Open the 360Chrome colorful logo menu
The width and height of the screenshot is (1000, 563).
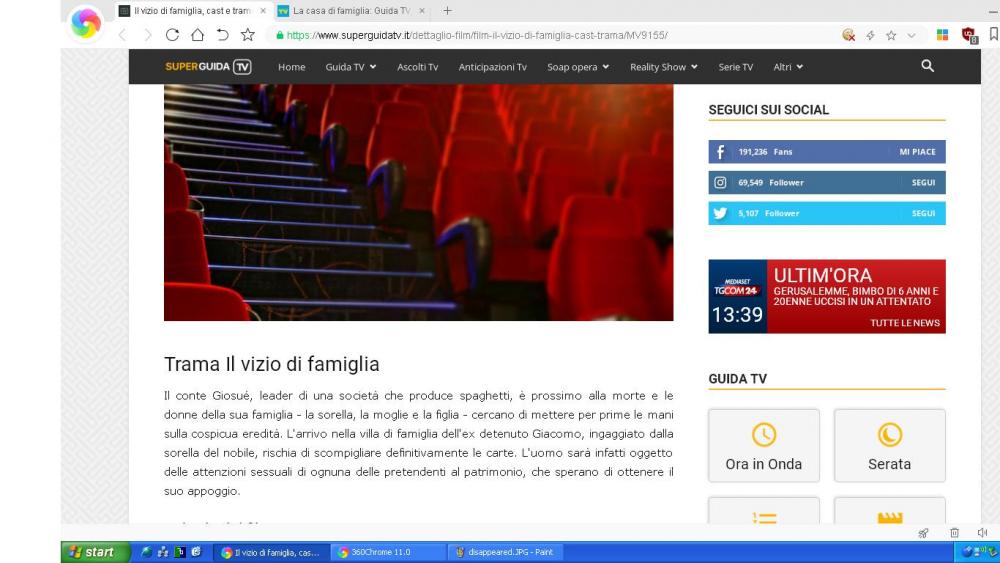point(86,24)
